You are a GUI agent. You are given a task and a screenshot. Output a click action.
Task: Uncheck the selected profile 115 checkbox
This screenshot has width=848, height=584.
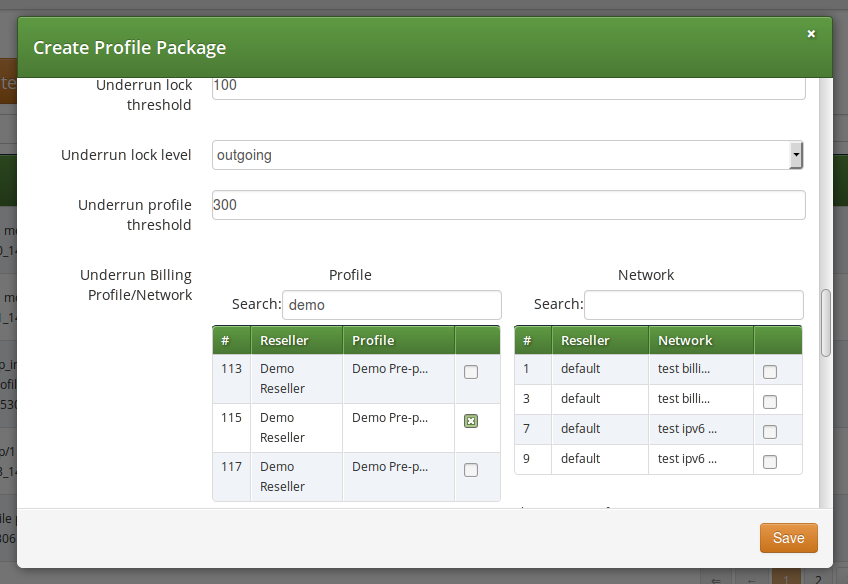[x=471, y=421]
